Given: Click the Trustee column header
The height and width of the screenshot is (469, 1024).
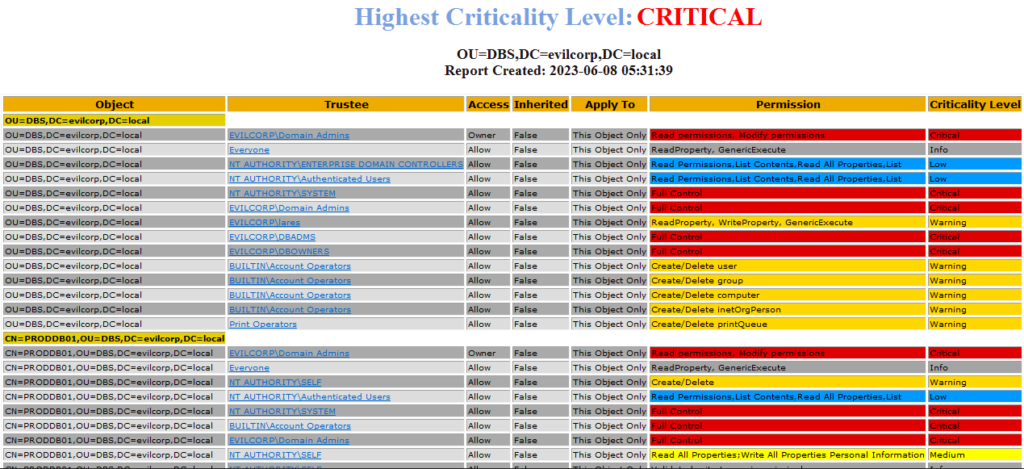Looking at the screenshot, I should (x=346, y=105).
